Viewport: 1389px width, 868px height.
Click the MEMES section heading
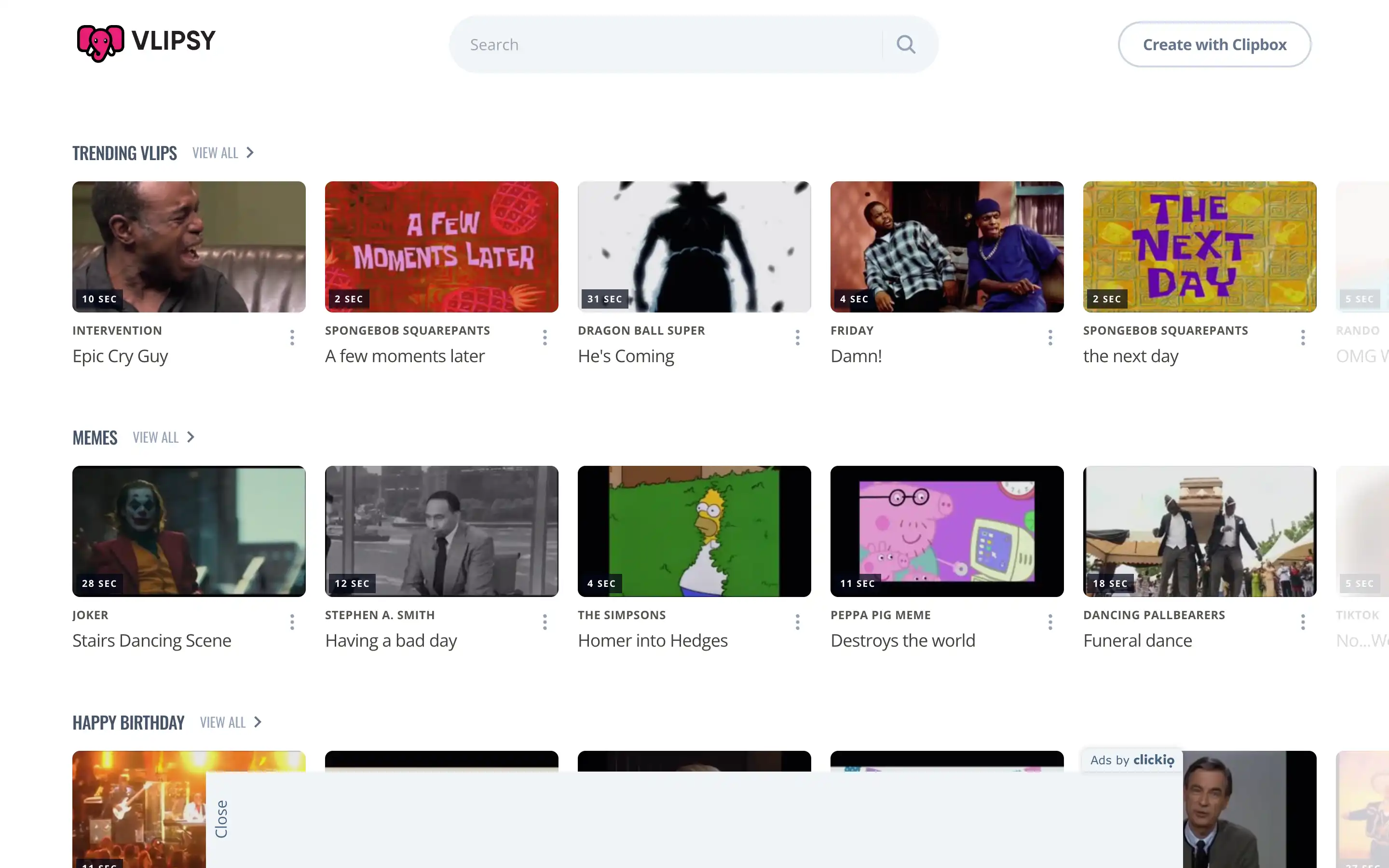[95, 437]
